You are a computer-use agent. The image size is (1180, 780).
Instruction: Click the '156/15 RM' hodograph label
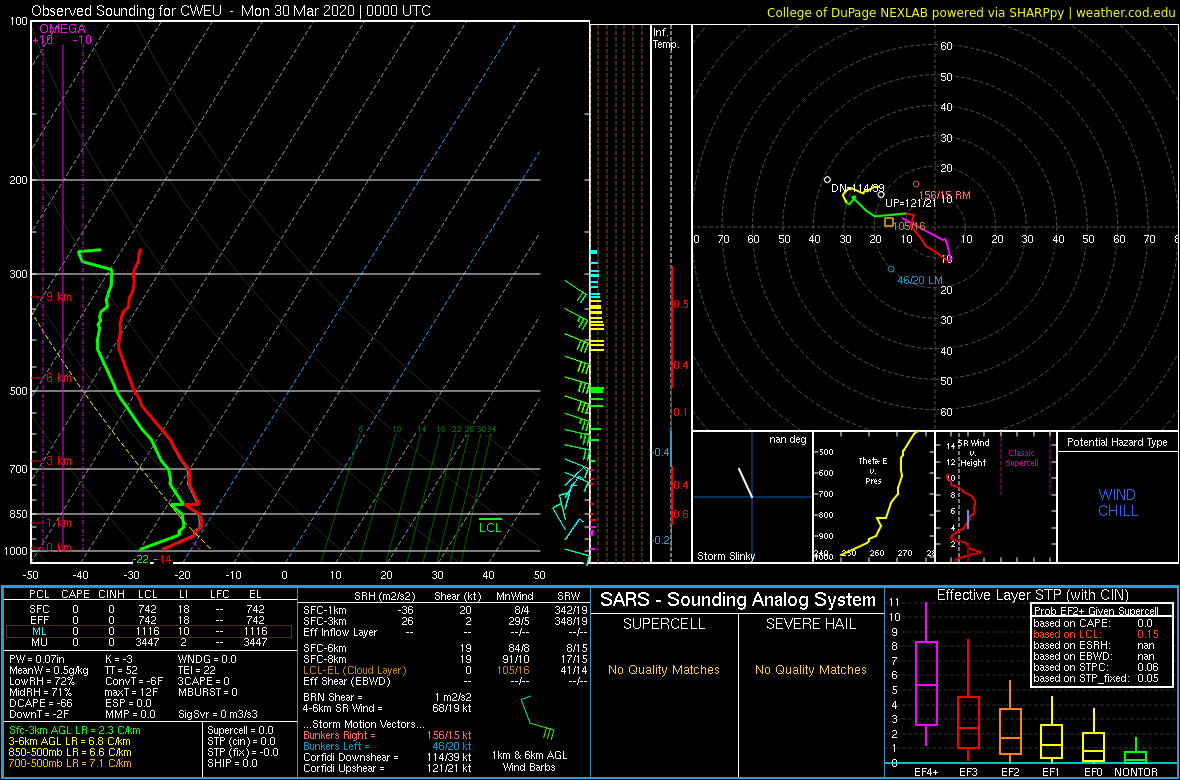click(945, 195)
